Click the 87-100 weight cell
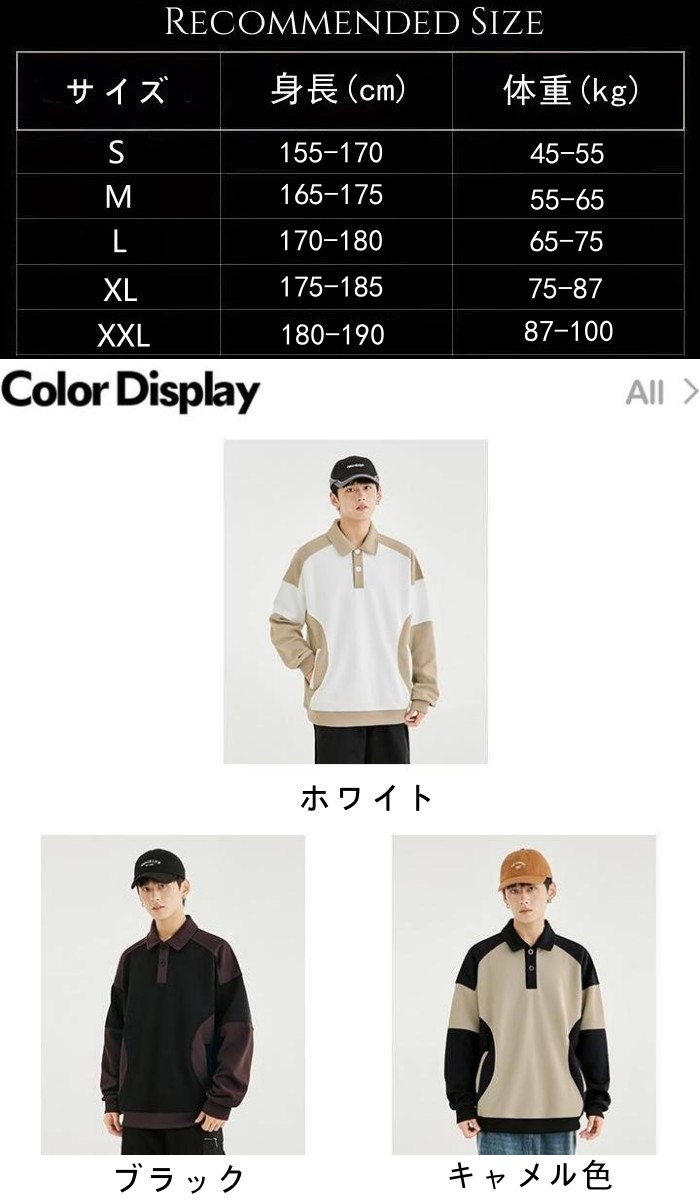Viewport: 700px width, 1200px height. click(568, 331)
